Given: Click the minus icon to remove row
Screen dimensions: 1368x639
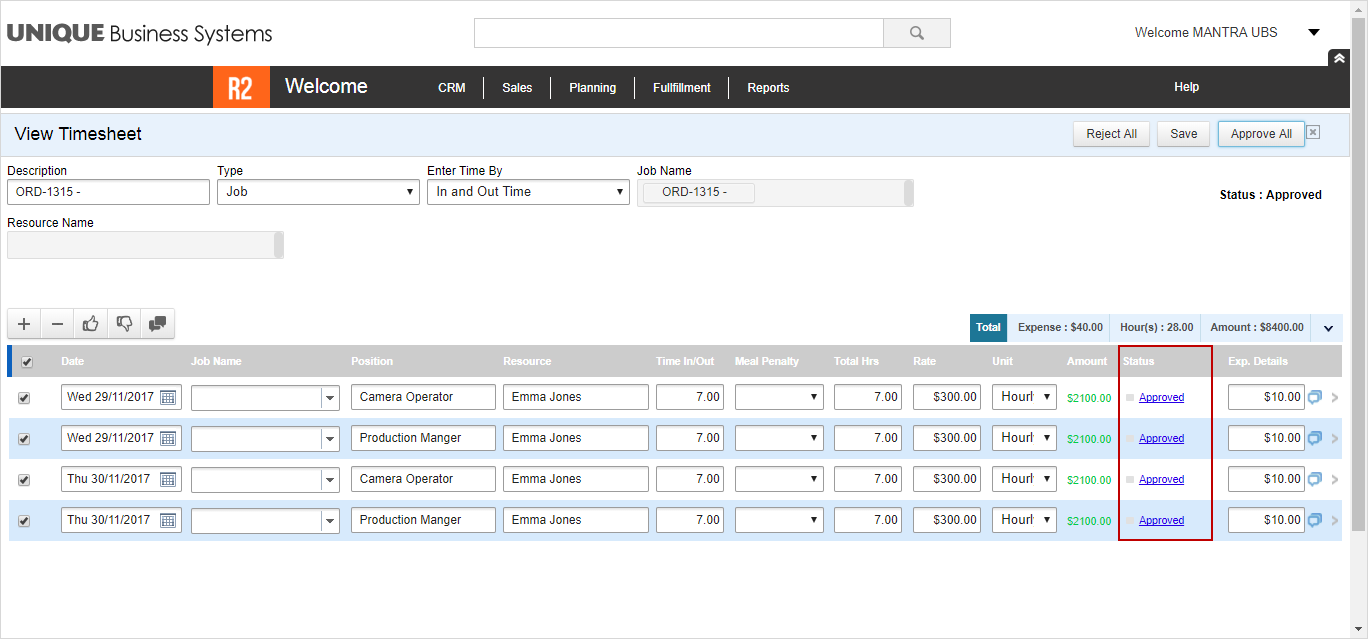Looking at the screenshot, I should pos(57,324).
